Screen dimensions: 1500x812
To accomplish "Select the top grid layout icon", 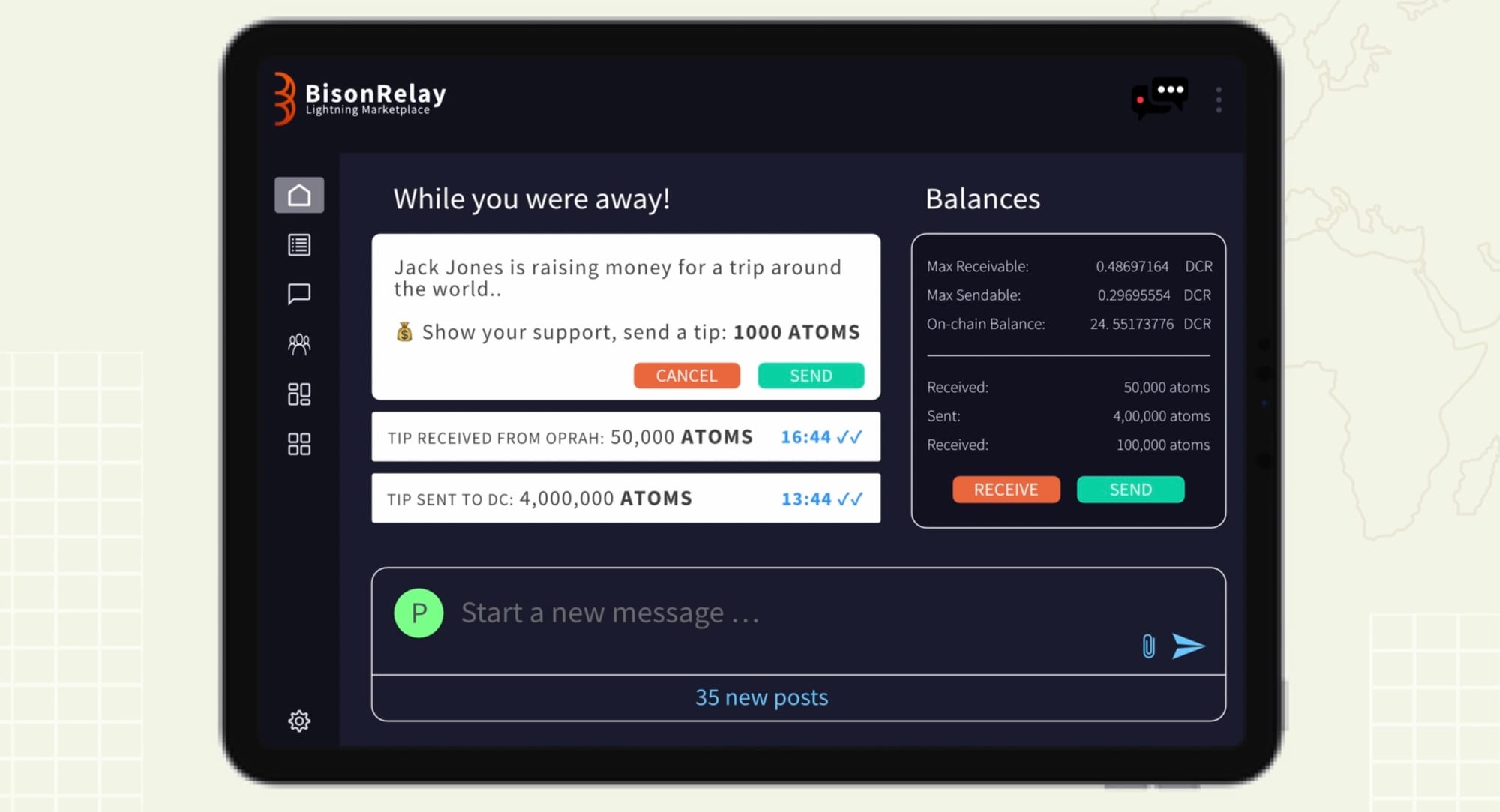I will click(300, 394).
